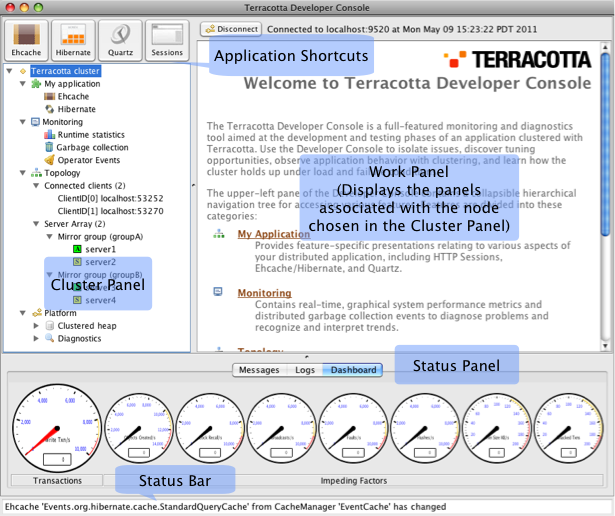Collapse Mirror group (groupA) node
The width and height of the screenshot is (615, 516).
49,236
